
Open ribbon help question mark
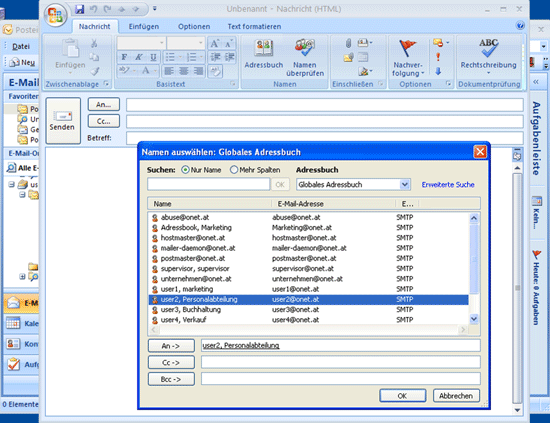point(520,25)
